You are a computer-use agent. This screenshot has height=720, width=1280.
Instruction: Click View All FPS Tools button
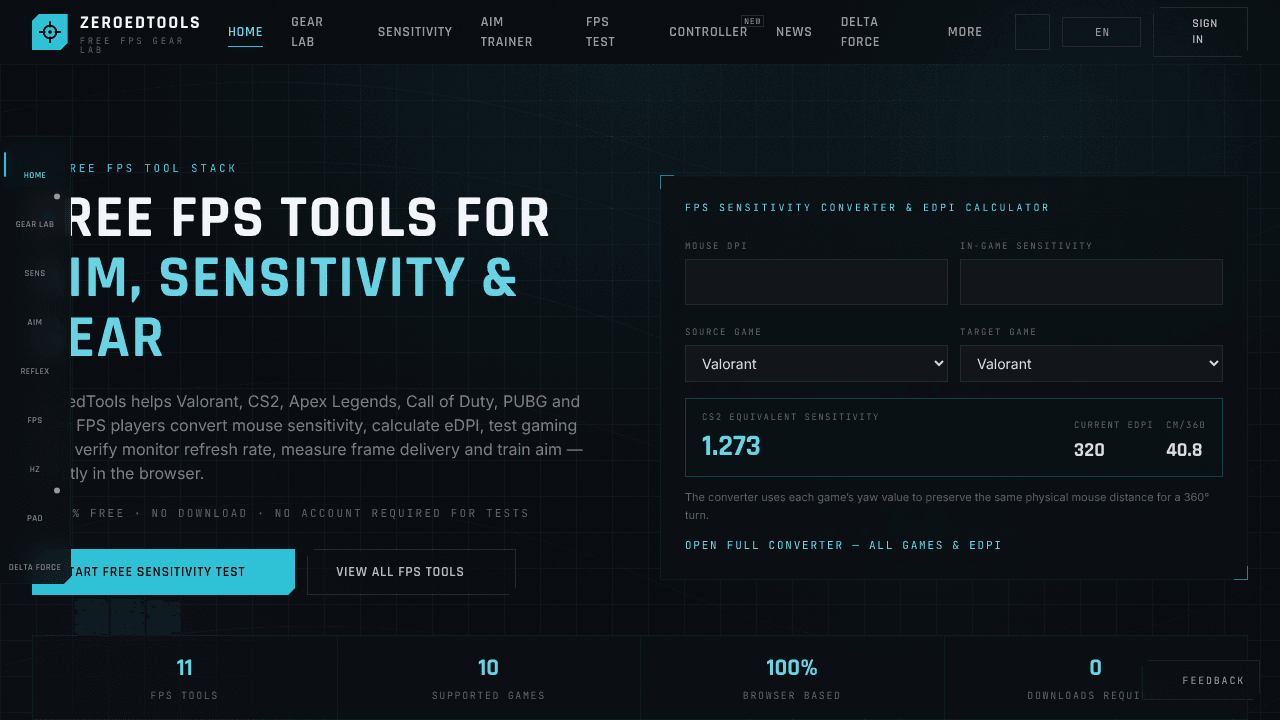point(411,572)
